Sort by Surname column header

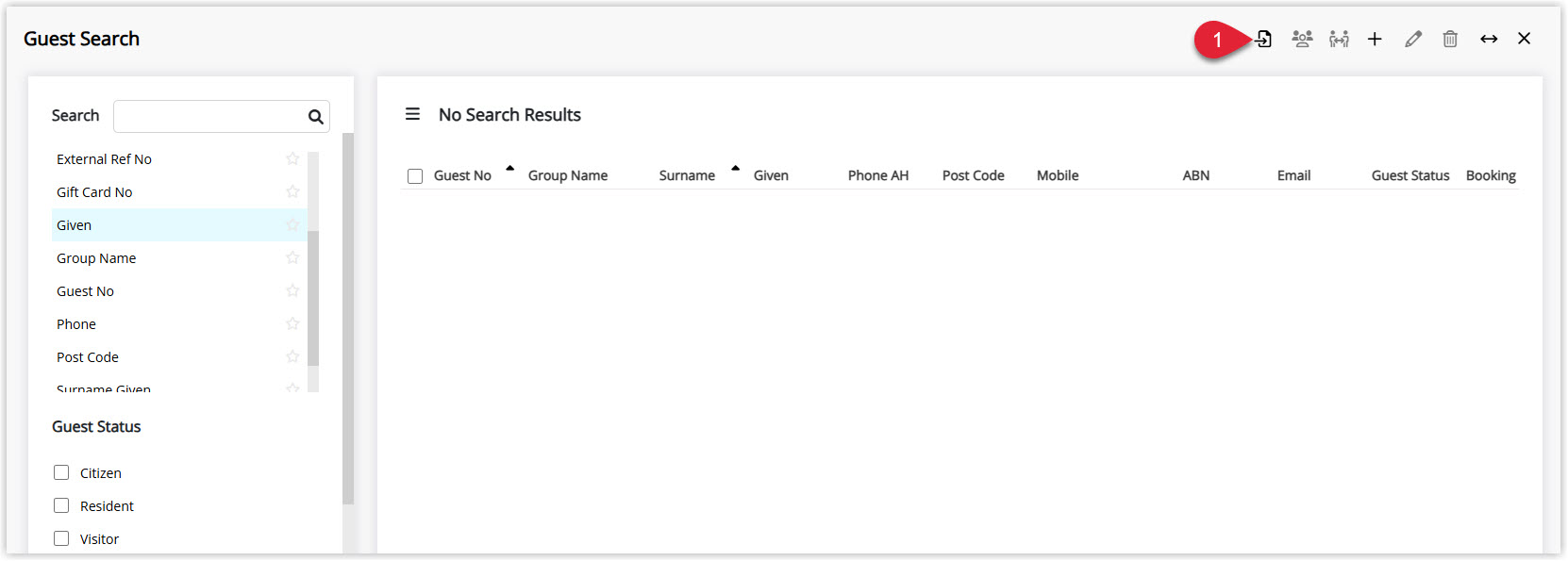(687, 175)
